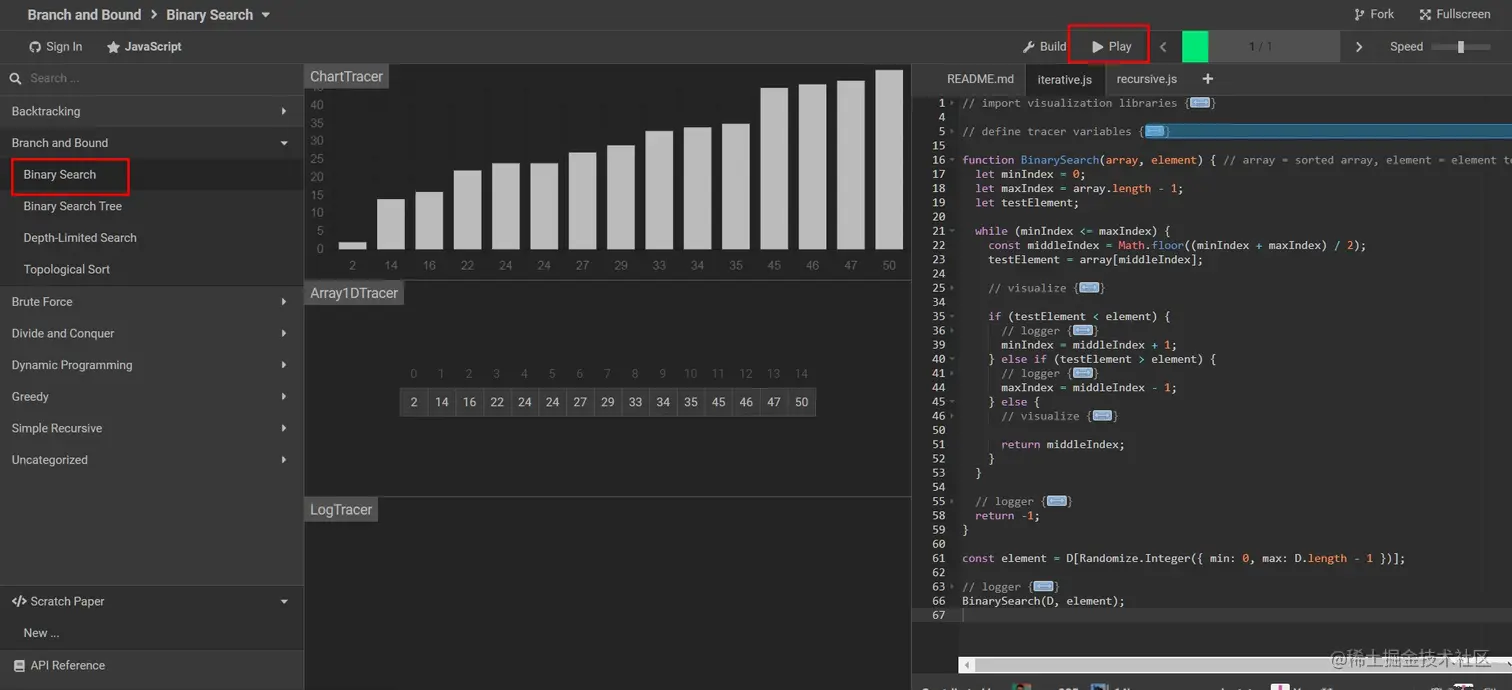Click the GitHub Sign In button
1512x690 pixels.
tap(55, 47)
